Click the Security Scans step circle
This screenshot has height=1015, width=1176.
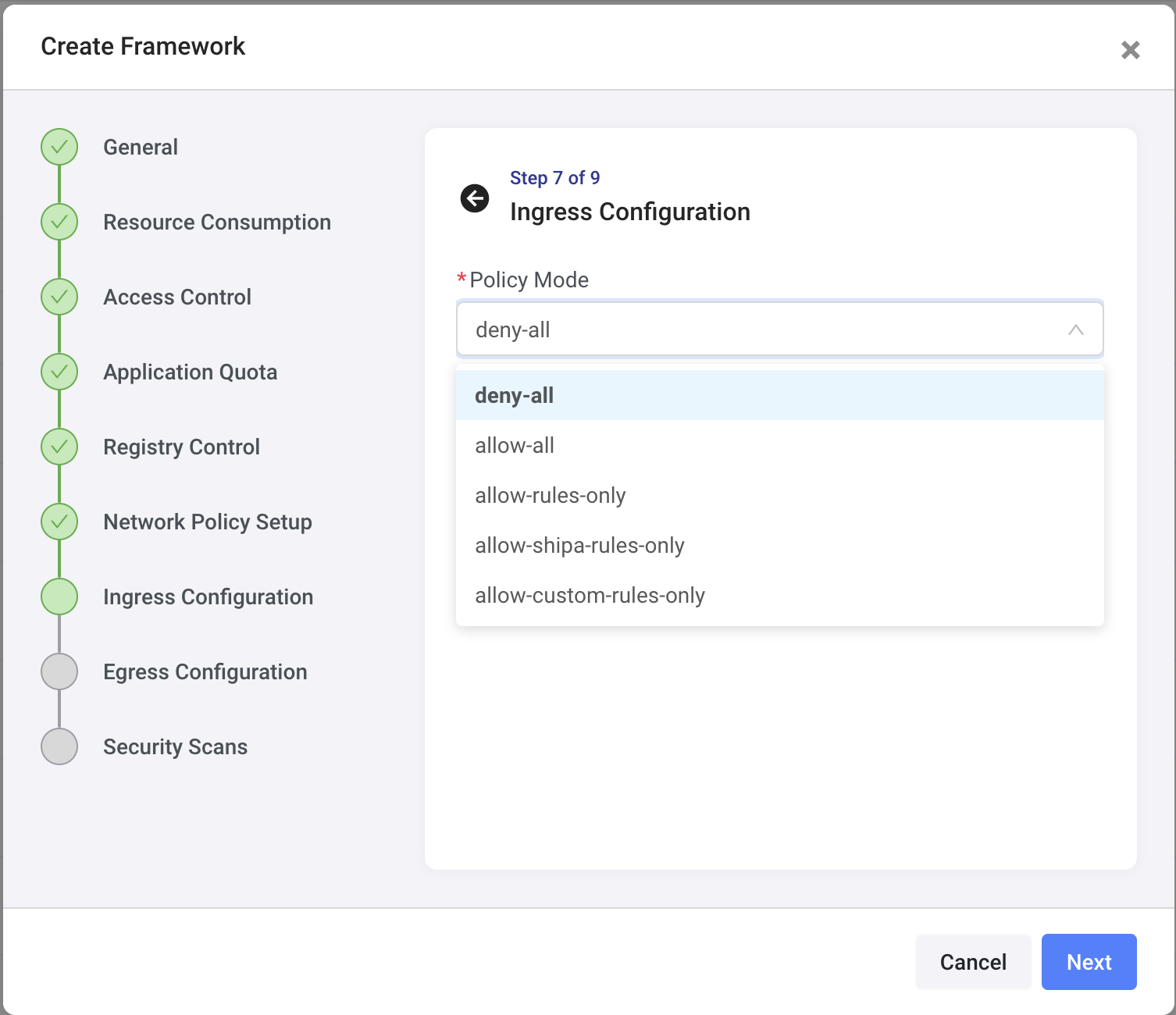pos(59,746)
